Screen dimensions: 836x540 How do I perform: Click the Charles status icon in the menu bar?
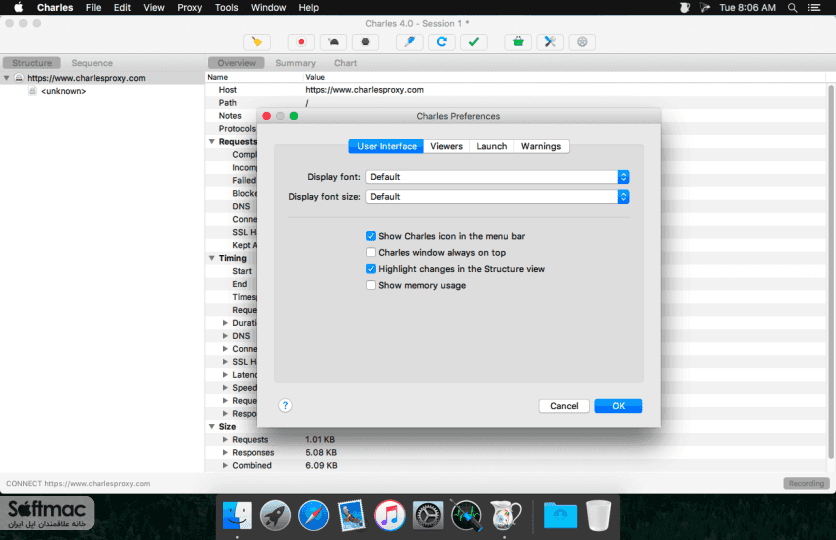[685, 7]
